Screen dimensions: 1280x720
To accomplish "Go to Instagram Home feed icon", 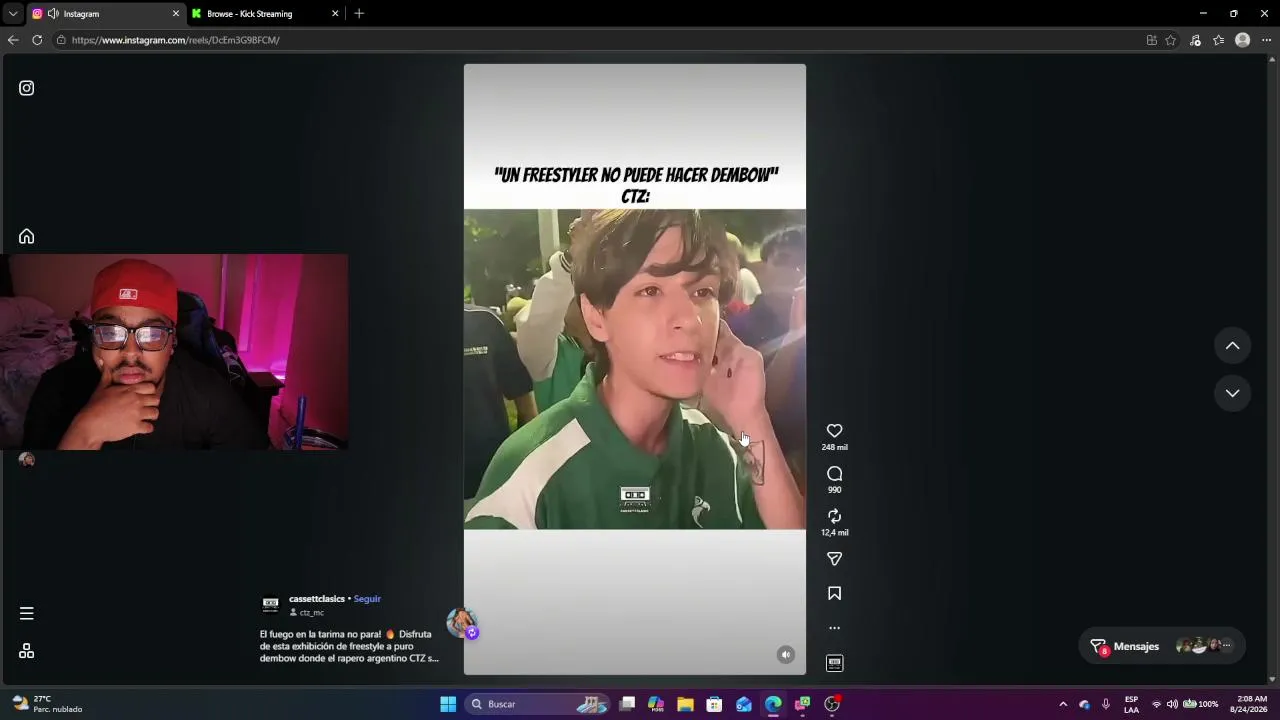I will click(x=27, y=236).
